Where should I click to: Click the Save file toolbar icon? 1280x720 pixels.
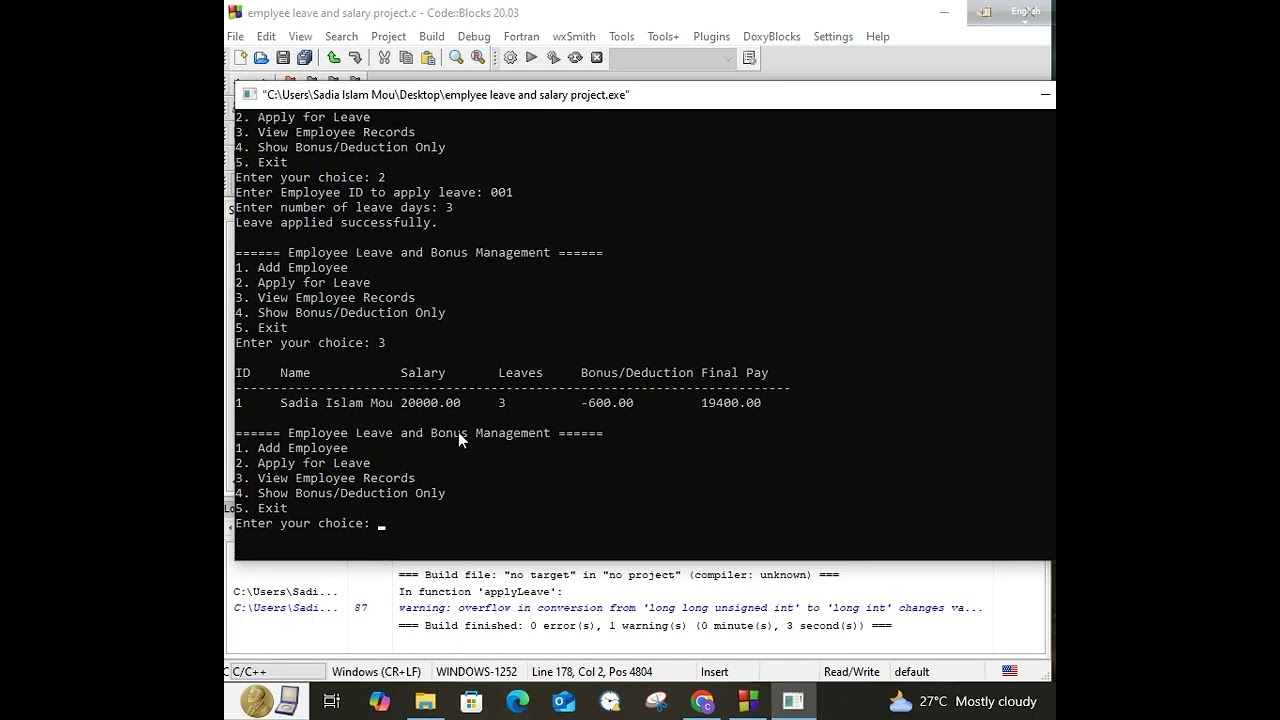pyautogui.click(x=283, y=58)
